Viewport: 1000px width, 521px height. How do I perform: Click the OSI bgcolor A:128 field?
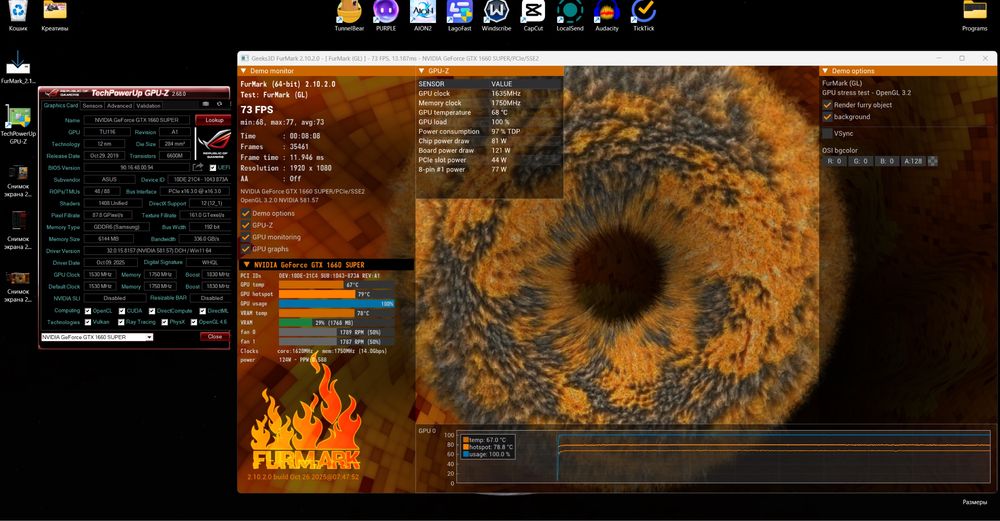coord(913,161)
